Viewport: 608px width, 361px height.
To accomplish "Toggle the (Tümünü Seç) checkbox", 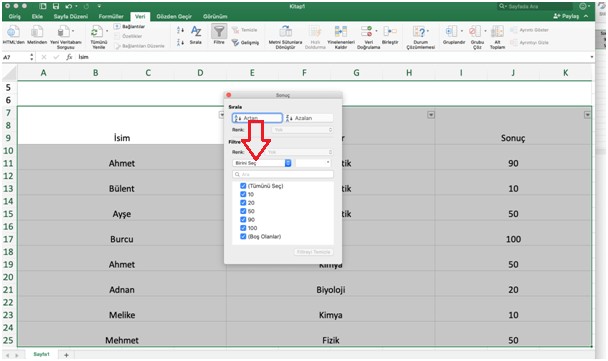I will tap(243, 186).
